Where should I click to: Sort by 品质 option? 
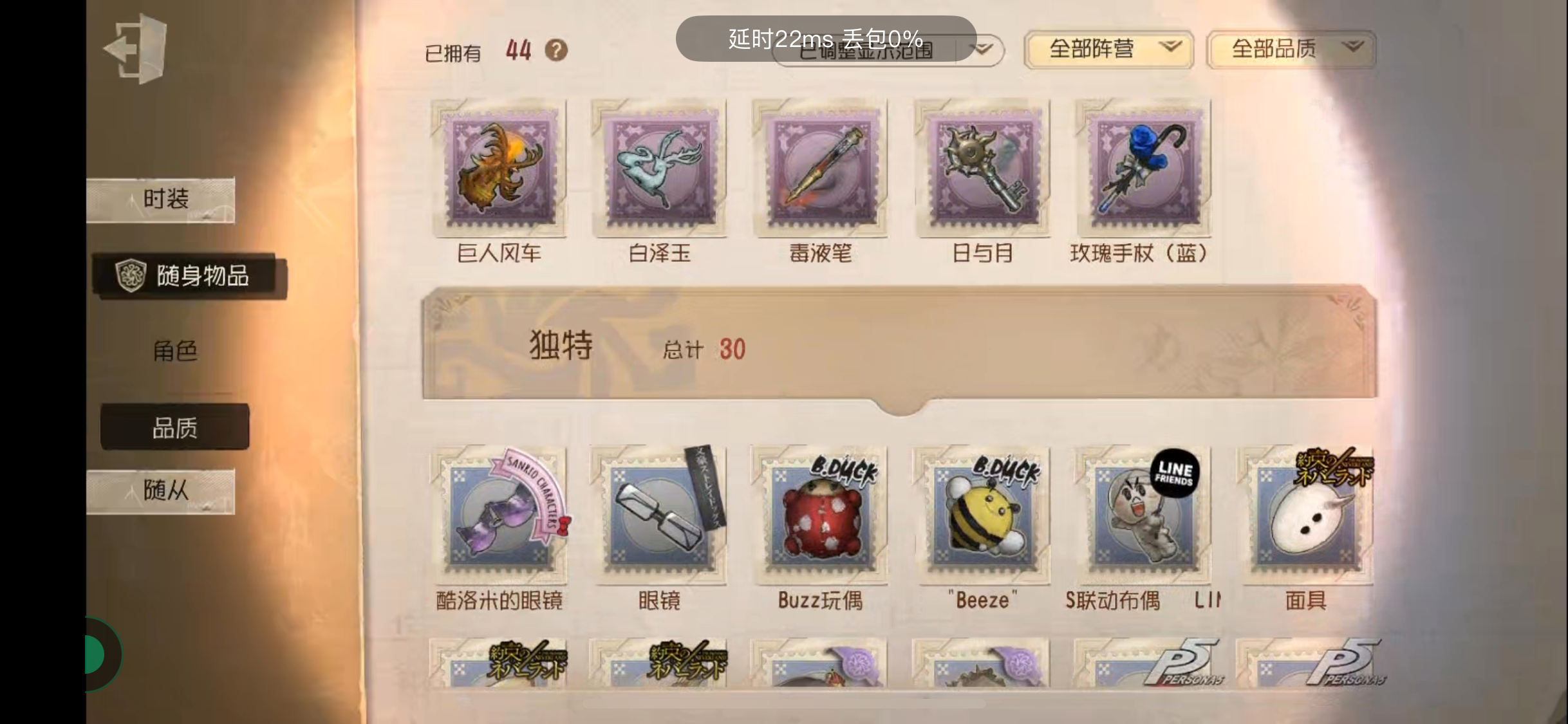(175, 427)
